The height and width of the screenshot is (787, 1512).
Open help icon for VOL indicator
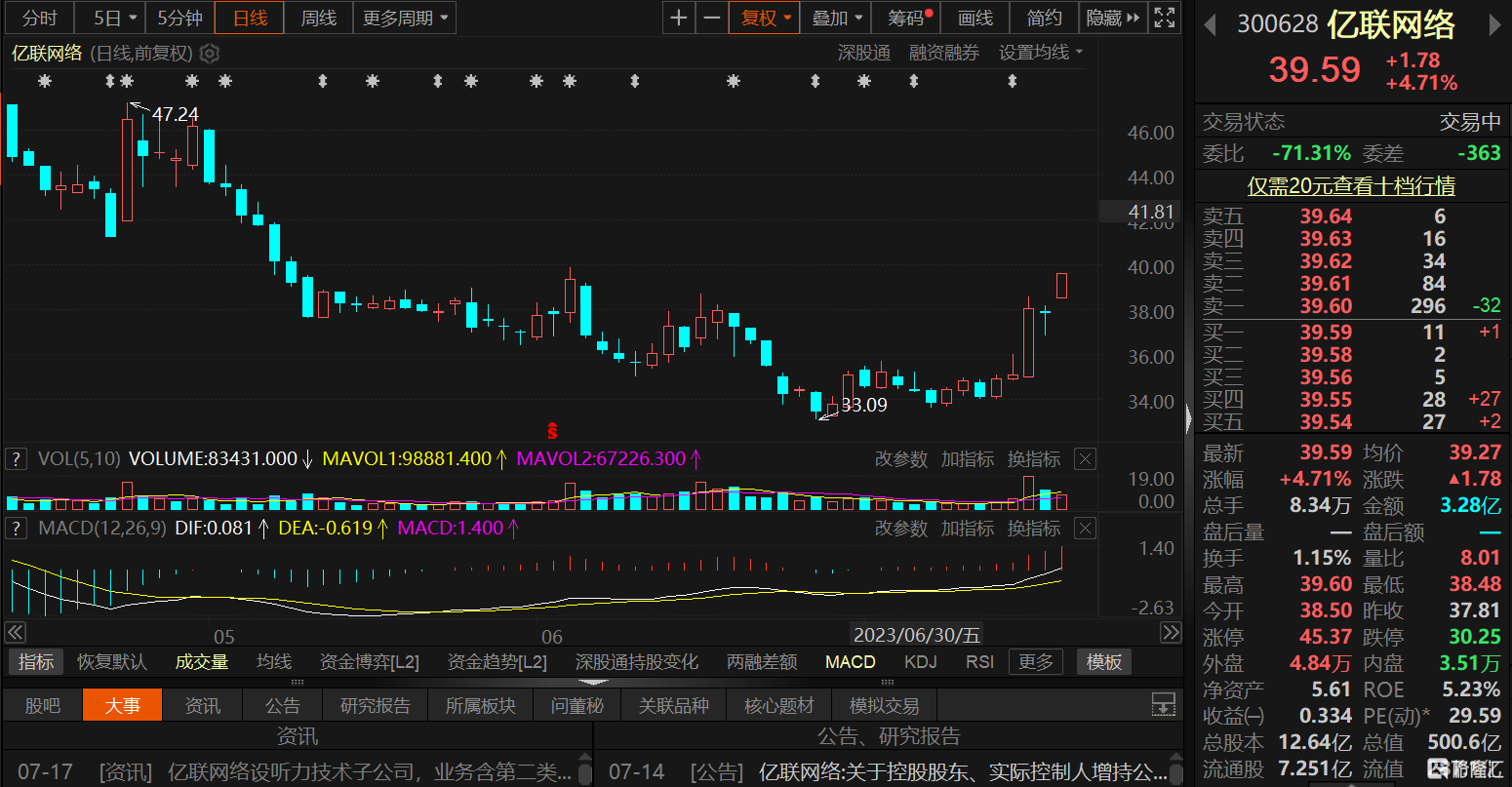click(x=16, y=458)
